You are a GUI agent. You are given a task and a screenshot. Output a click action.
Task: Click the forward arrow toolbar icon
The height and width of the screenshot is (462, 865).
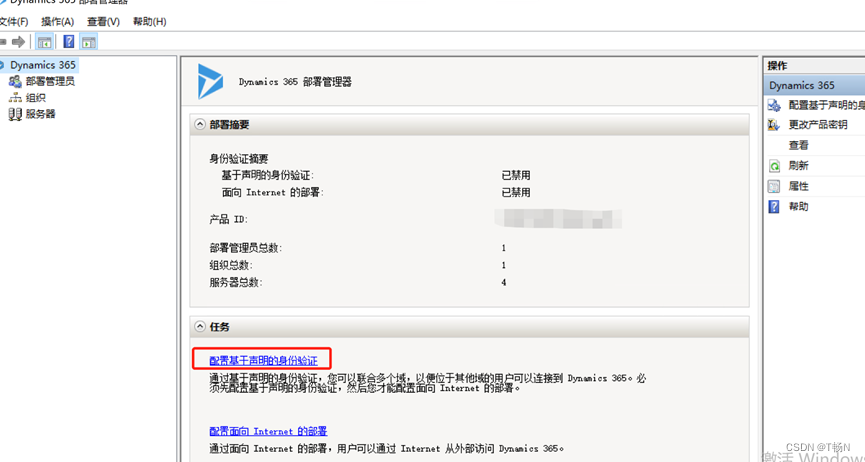[x=19, y=41]
